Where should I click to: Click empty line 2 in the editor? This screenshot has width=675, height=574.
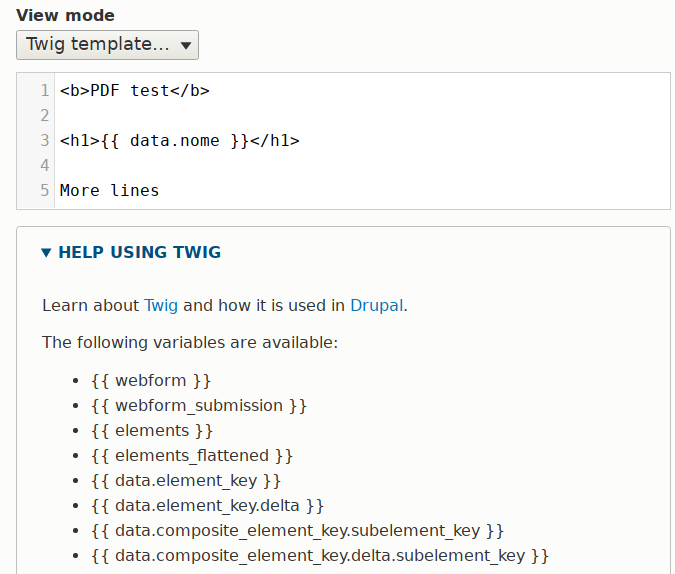click(300, 116)
